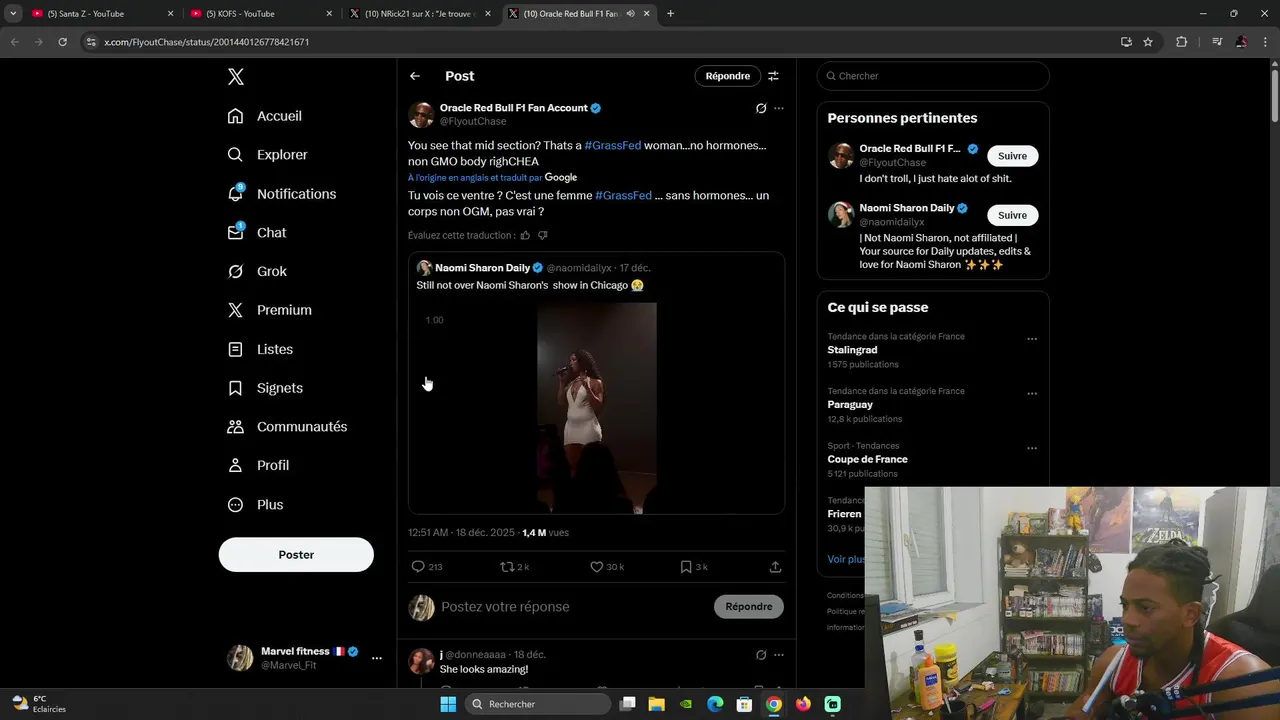The height and width of the screenshot is (720, 1280).
Task: Open the tab search dropdown arrow
Action: pos(13,14)
